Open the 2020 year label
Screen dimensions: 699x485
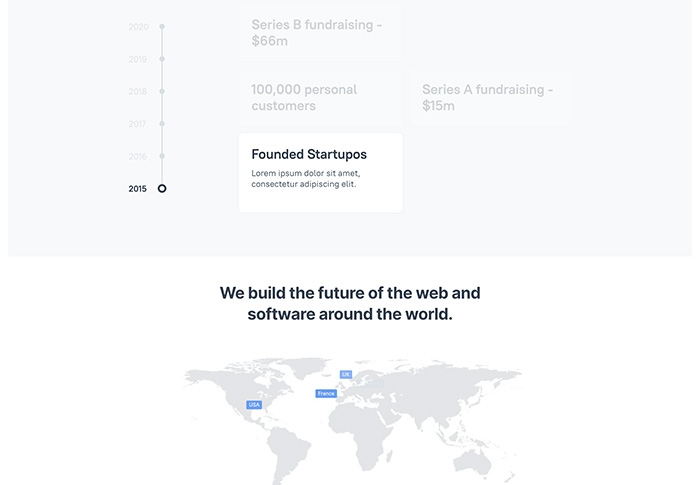click(x=138, y=27)
